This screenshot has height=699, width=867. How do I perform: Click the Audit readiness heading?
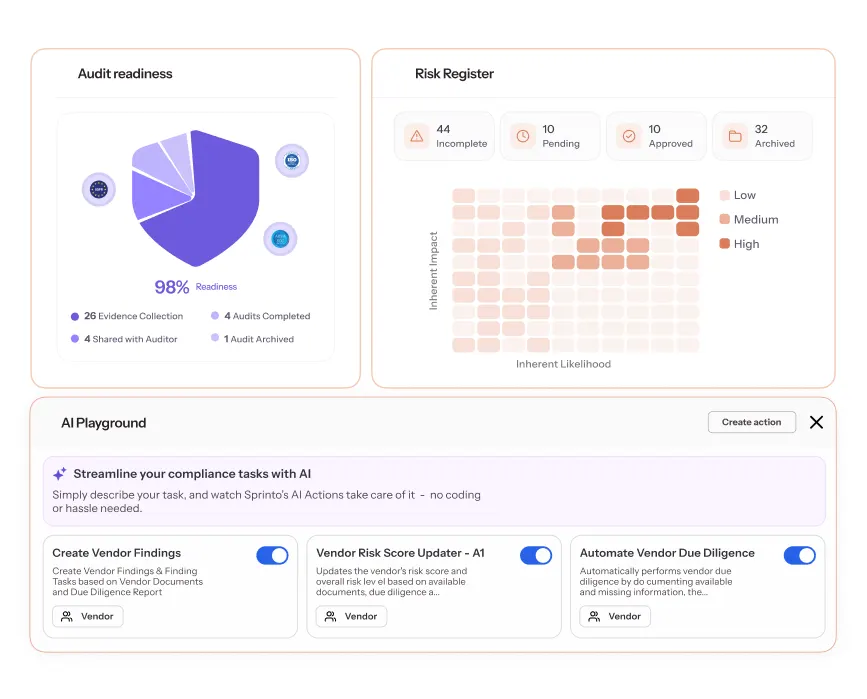[125, 74]
